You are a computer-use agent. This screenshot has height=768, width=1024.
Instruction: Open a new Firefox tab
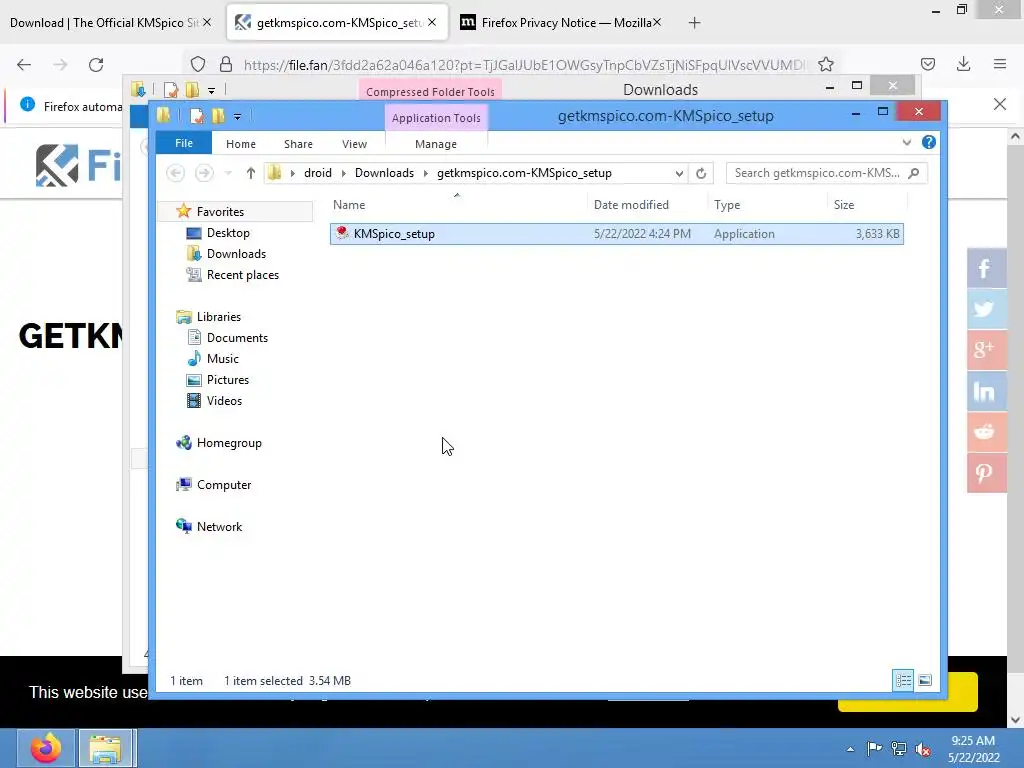[694, 23]
